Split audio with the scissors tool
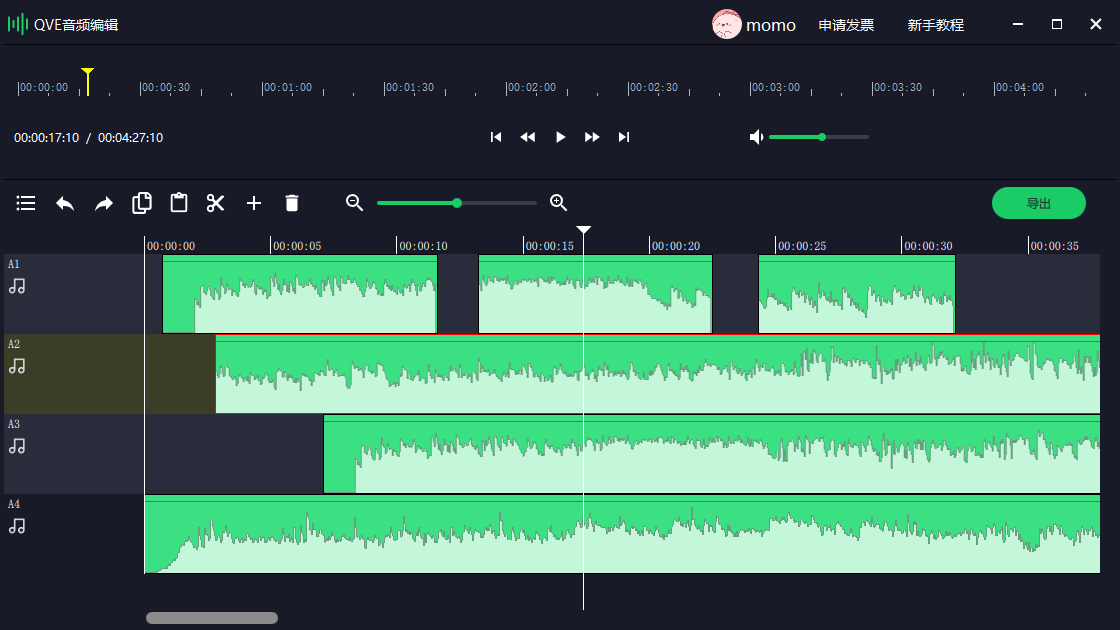1120x630 pixels. point(216,203)
